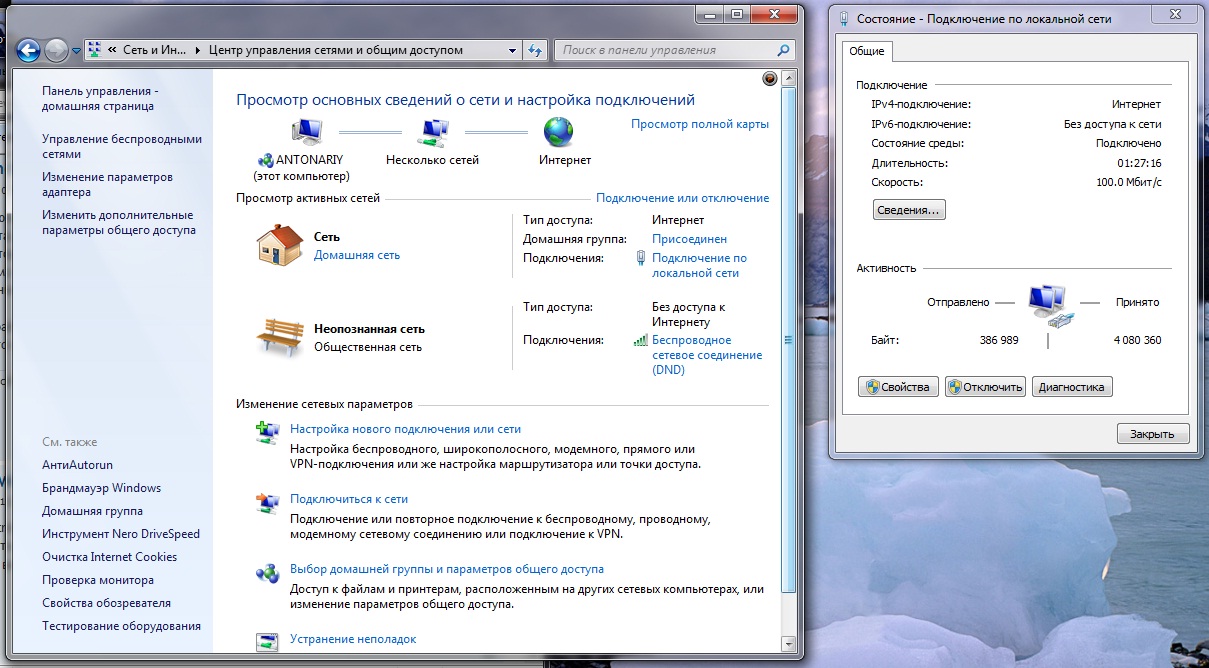Click the search magnifier icon

point(785,50)
